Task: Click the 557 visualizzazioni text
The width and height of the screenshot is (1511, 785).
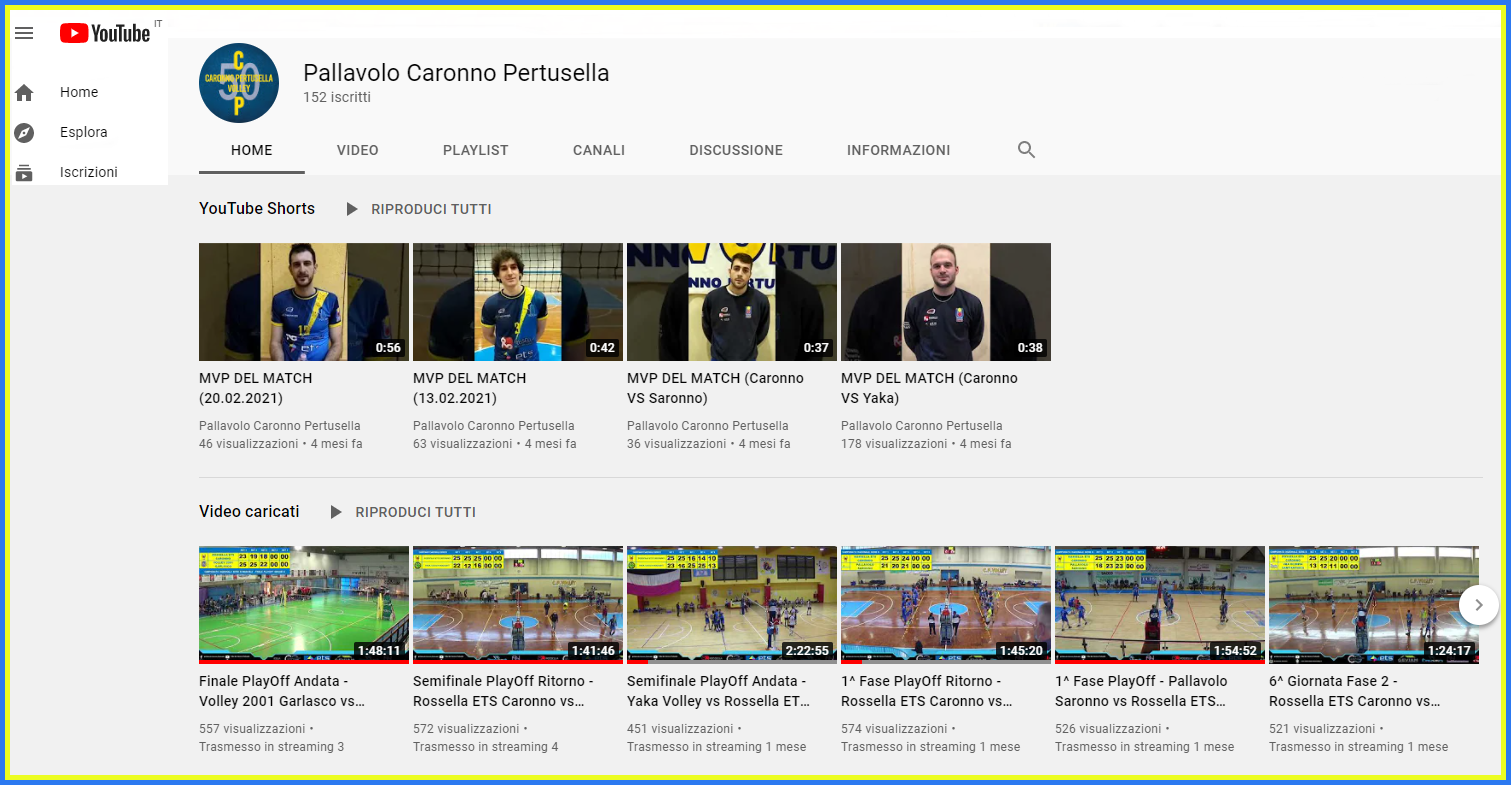Action: click(x=252, y=729)
